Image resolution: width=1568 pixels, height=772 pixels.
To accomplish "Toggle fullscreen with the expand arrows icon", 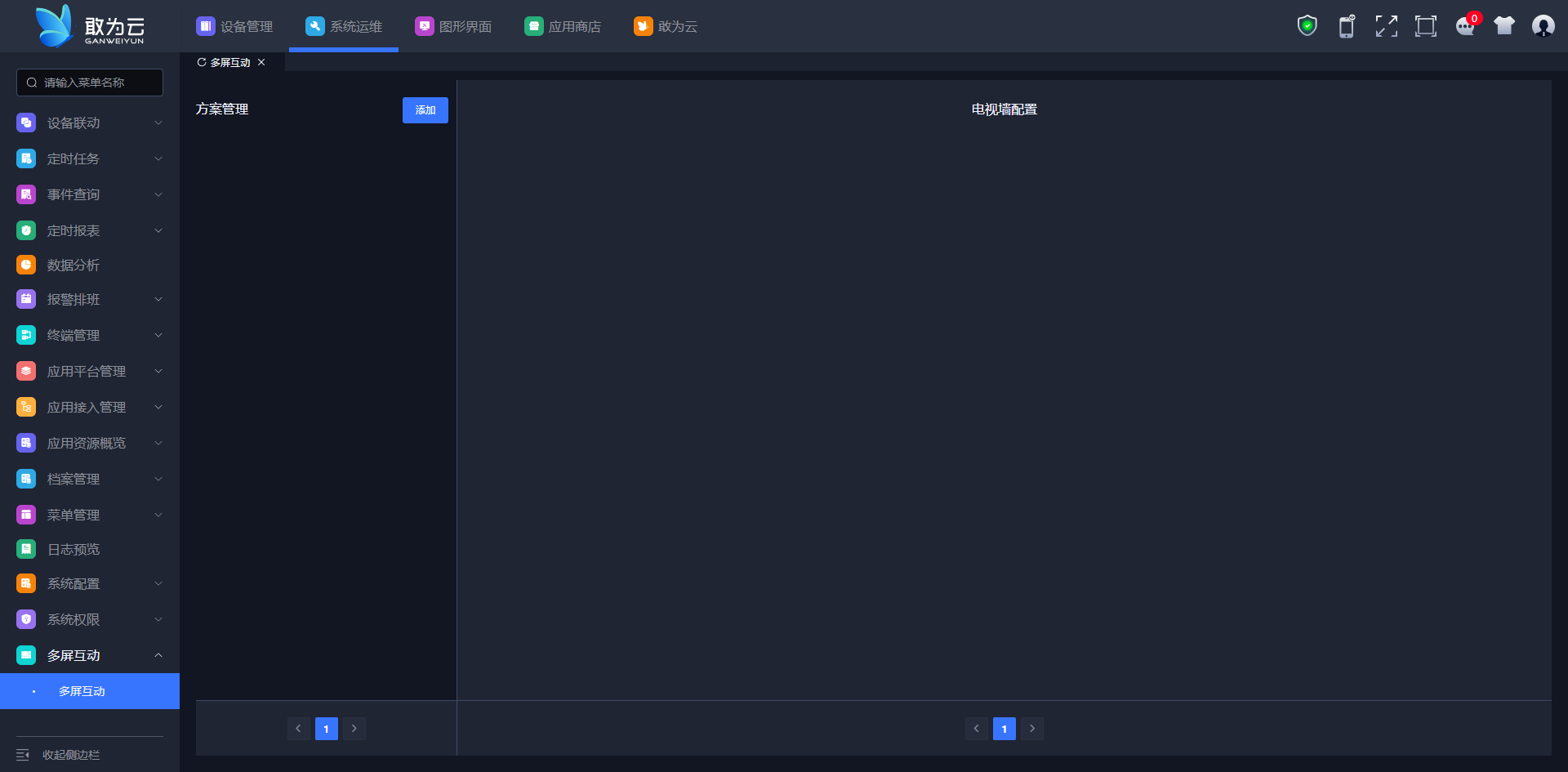I will pyautogui.click(x=1386, y=26).
